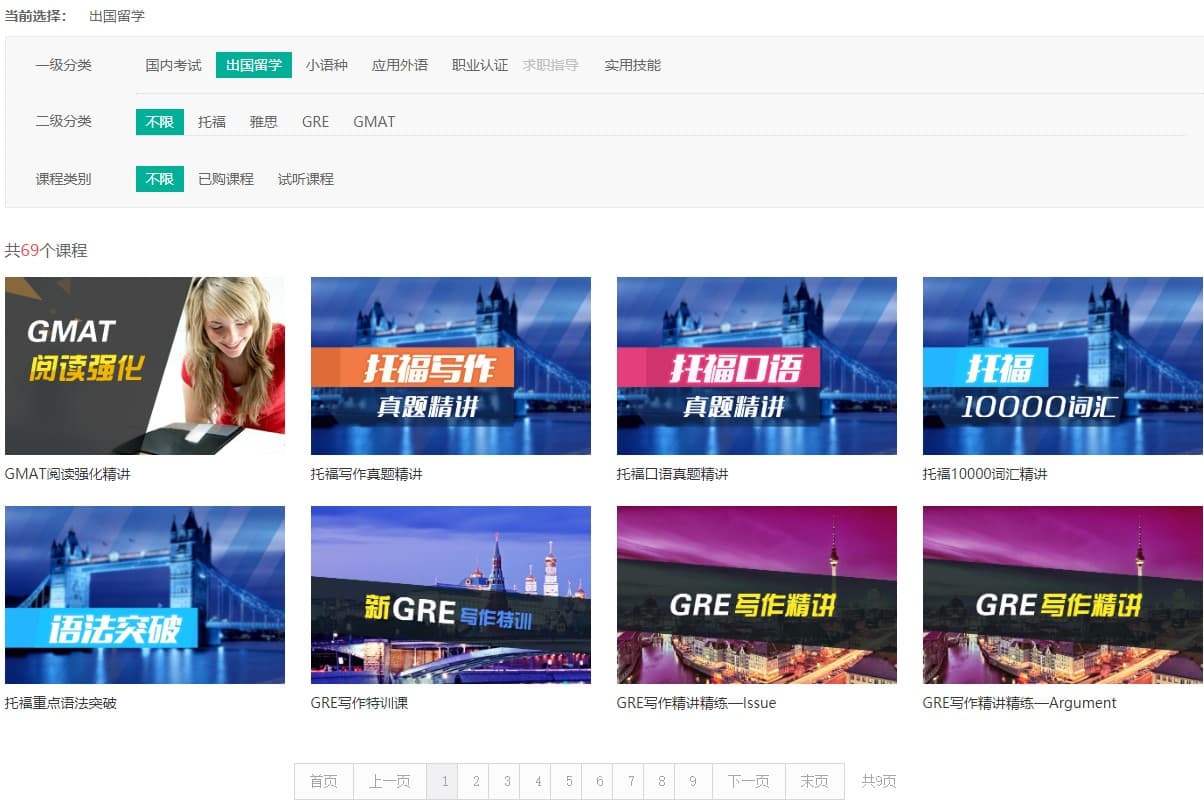Click the 托福重点语法突破 title link
This screenshot has width=1204, height=802.
pyautogui.click(x=61, y=703)
